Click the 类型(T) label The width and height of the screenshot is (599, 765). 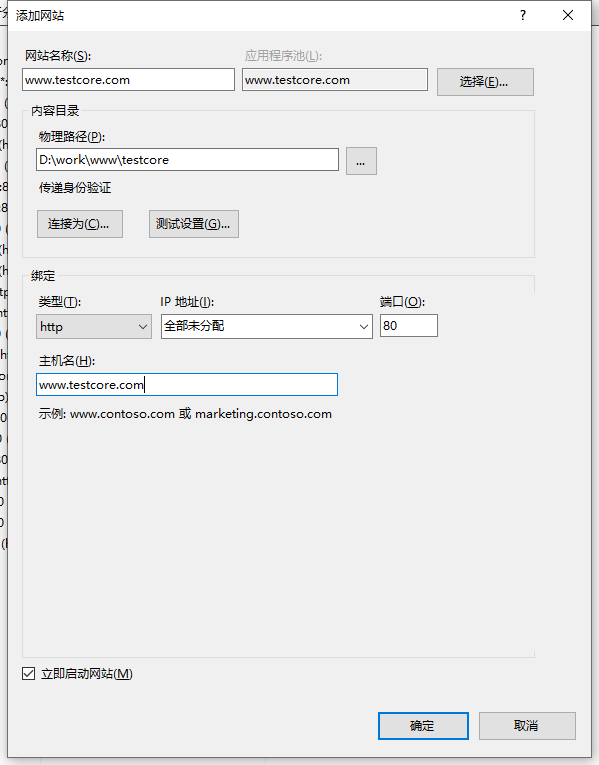pos(60,302)
